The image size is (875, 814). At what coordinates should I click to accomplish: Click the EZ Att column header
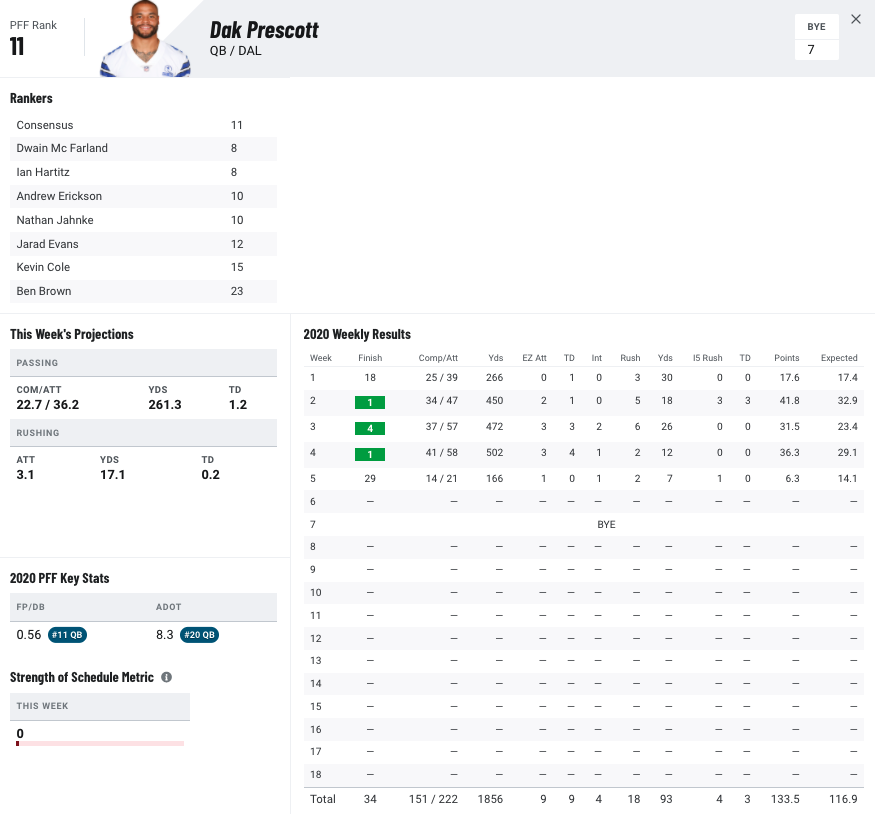click(534, 358)
